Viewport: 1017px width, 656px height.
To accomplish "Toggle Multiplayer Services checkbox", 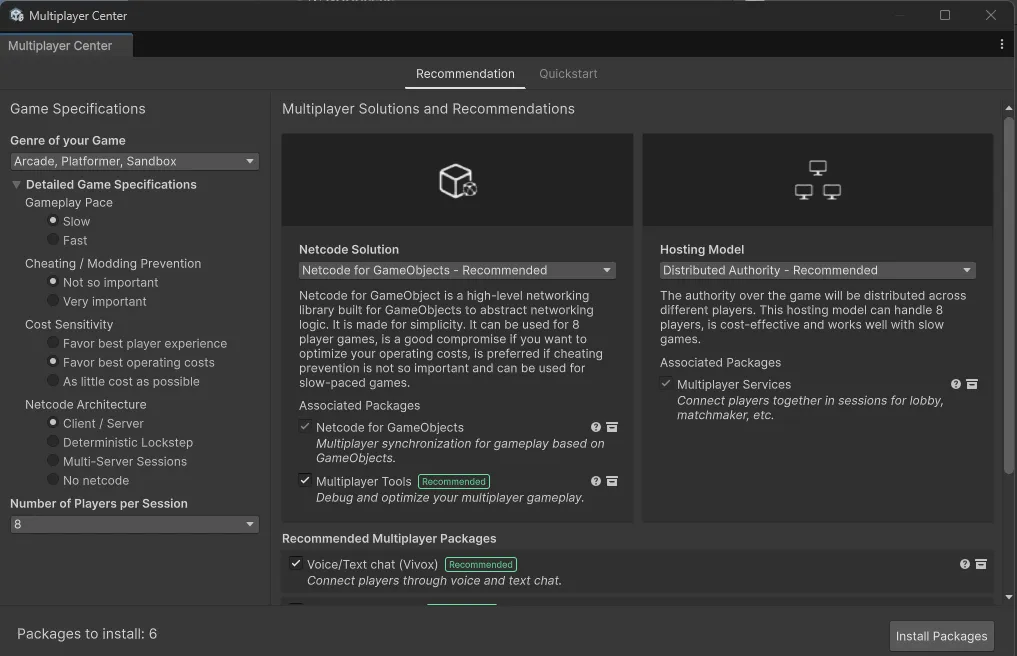I will tap(666, 383).
